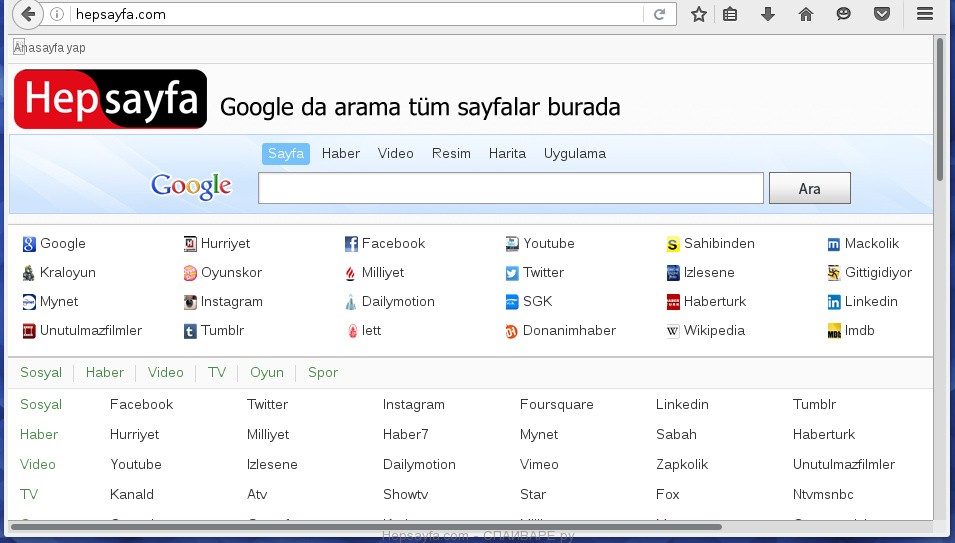Viewport: 955px width, 543px height.
Task: Open the Pocket icon in toolbar
Action: 882,14
